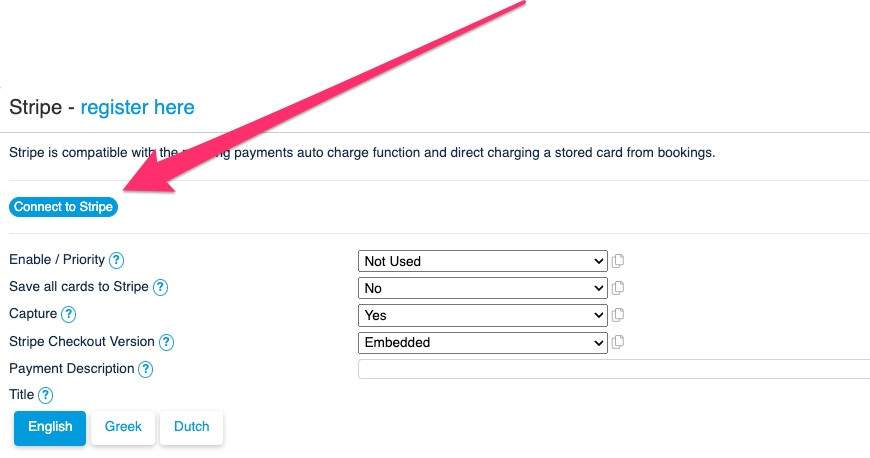Click into the Payment Description text field

click(x=613, y=369)
